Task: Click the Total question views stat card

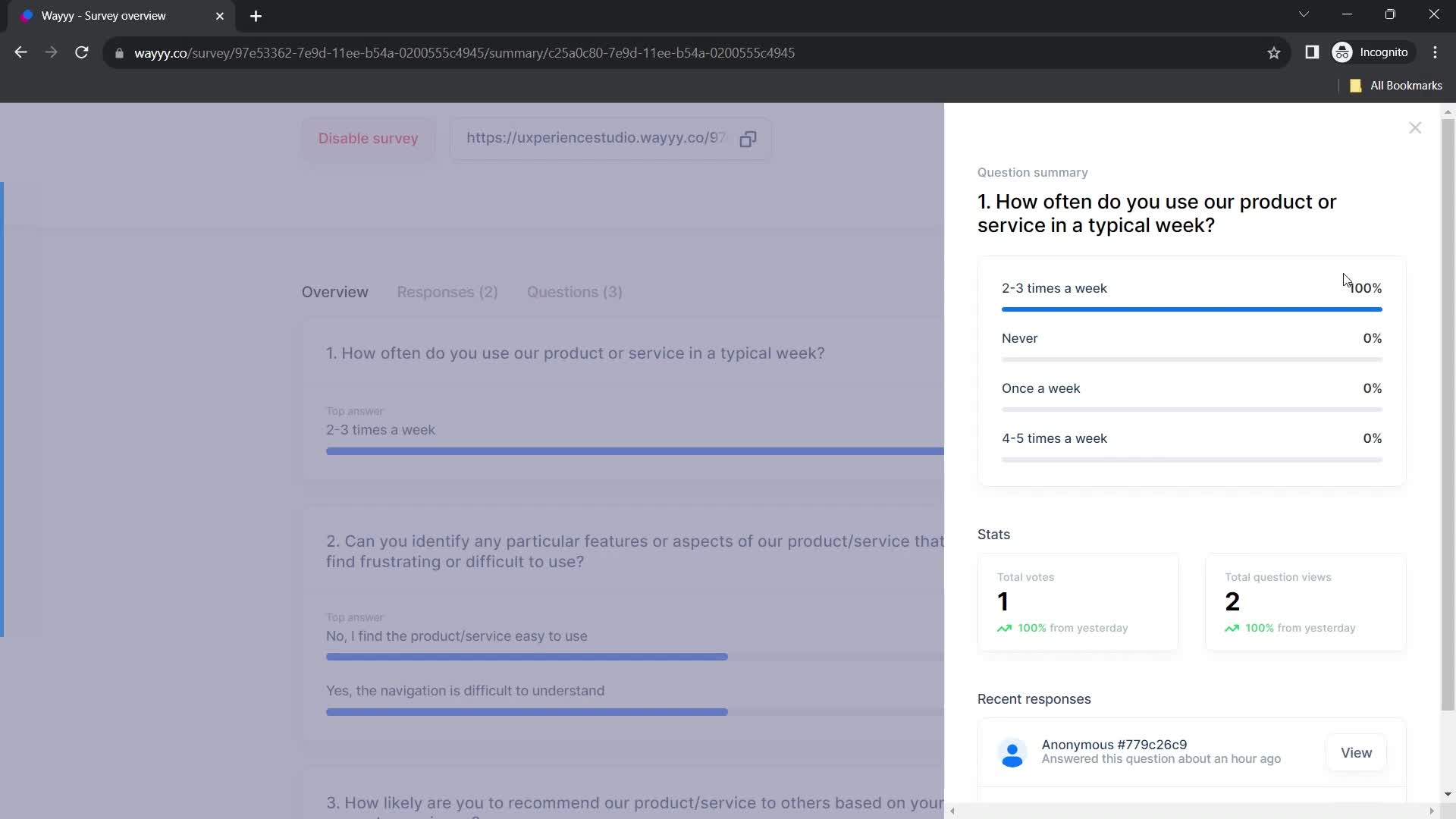Action: (1305, 602)
